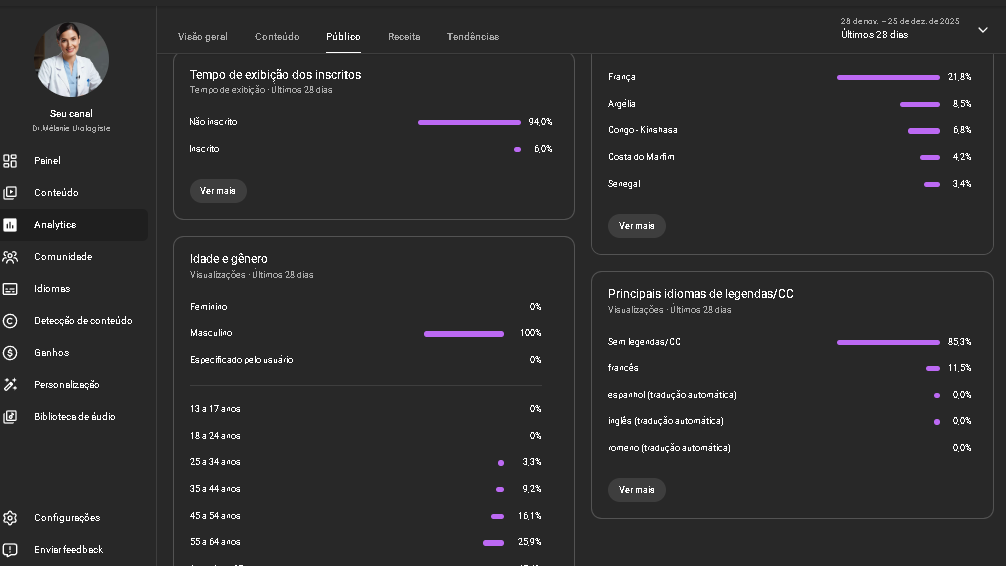Open the Personalização magic wand icon
Image resolution: width=1006 pixels, height=566 pixels.
click(10, 385)
